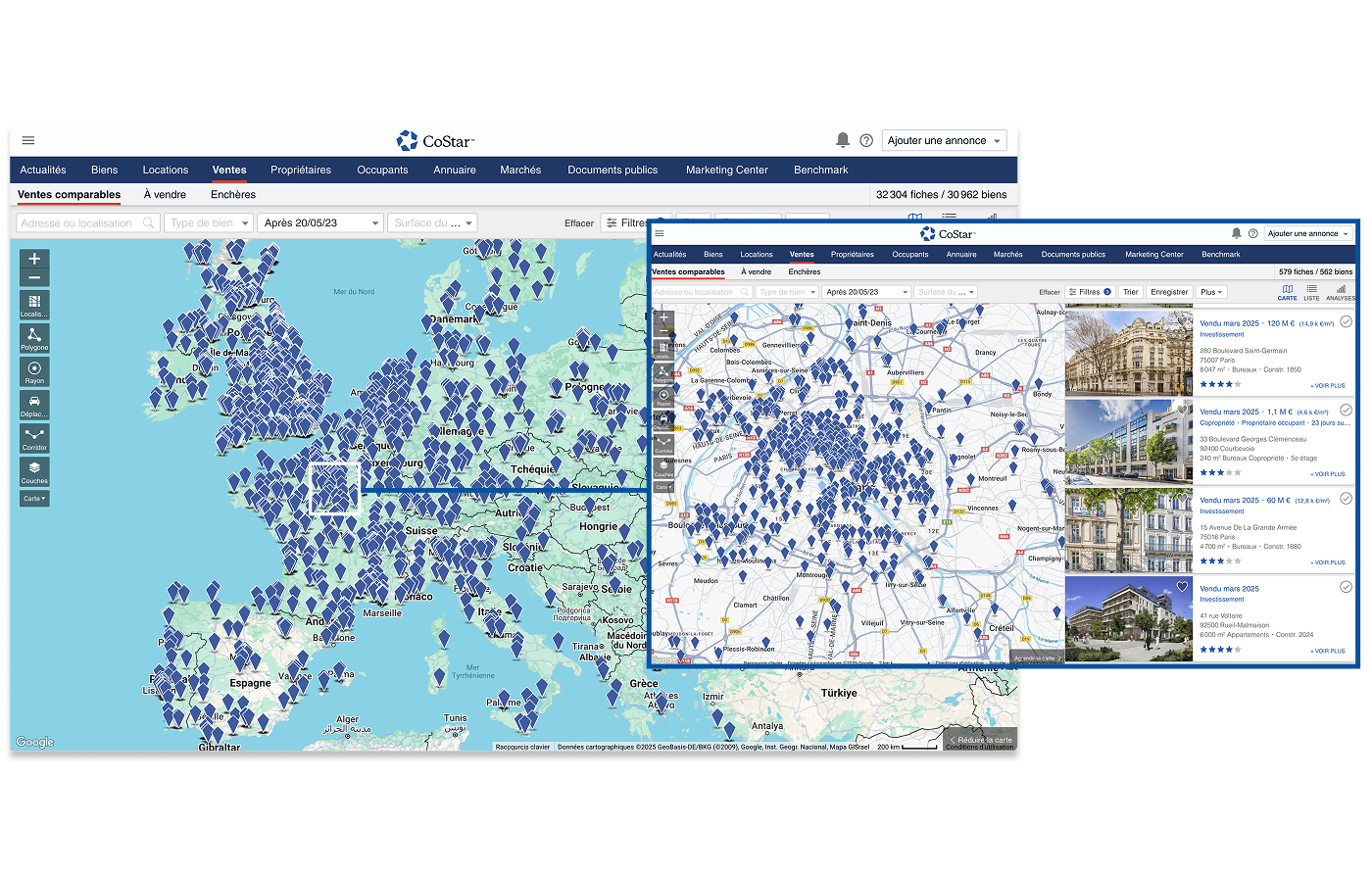Zoom in on the Europe map with plus
1372x876 pixels.
[x=34, y=259]
